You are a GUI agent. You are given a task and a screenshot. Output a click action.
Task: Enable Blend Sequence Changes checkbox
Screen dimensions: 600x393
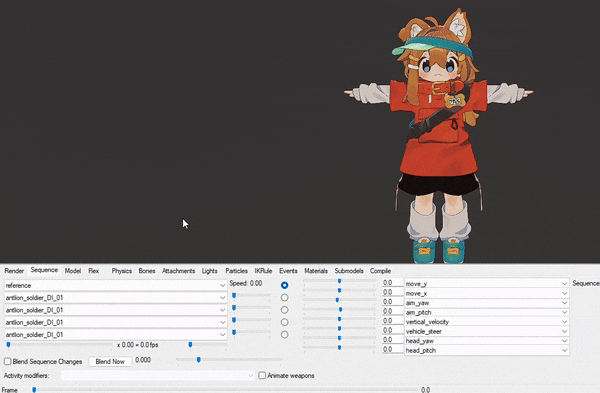click(8, 361)
